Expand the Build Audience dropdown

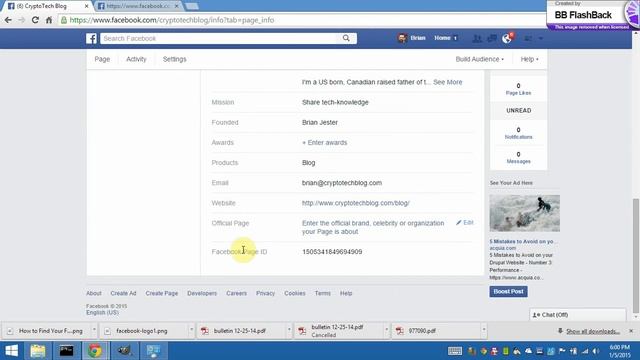coord(480,59)
